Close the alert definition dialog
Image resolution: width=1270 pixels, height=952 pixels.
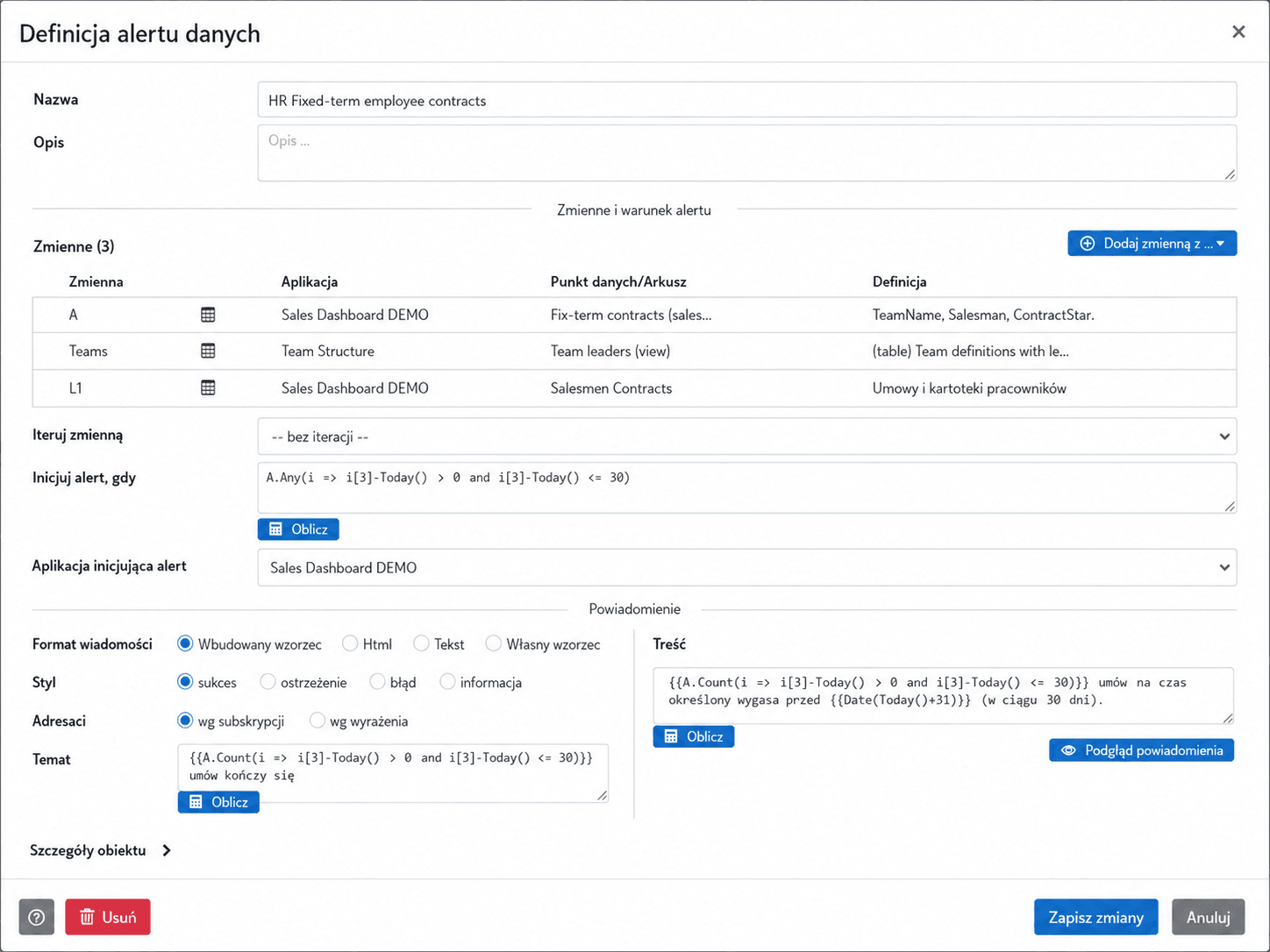point(1238,32)
